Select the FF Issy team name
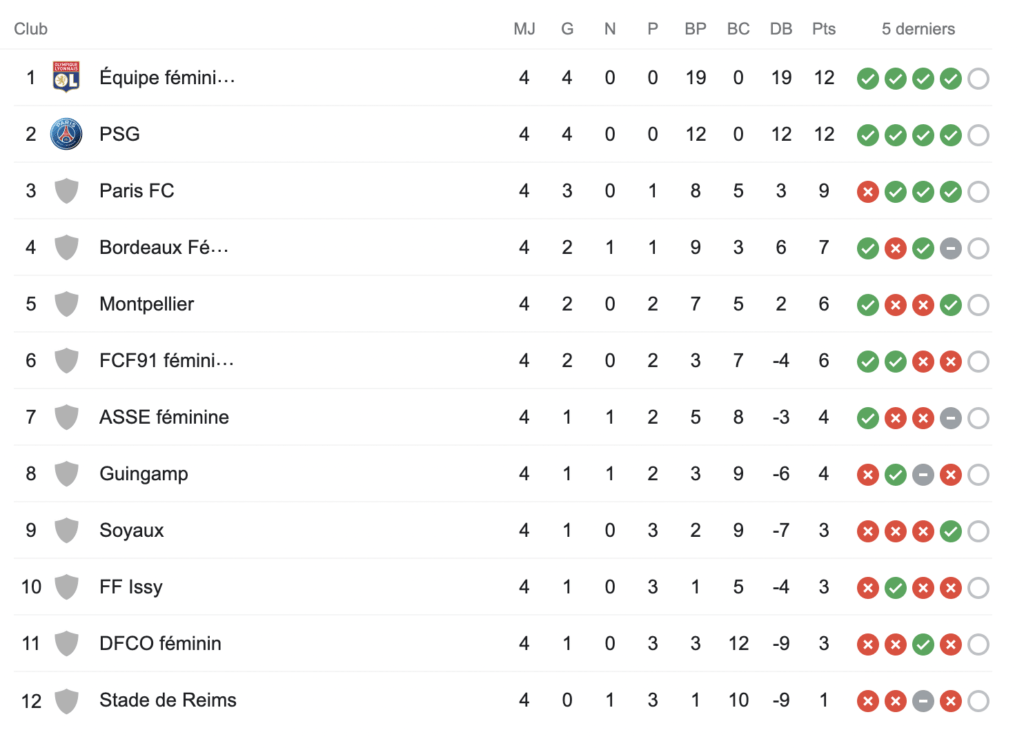 [x=131, y=587]
